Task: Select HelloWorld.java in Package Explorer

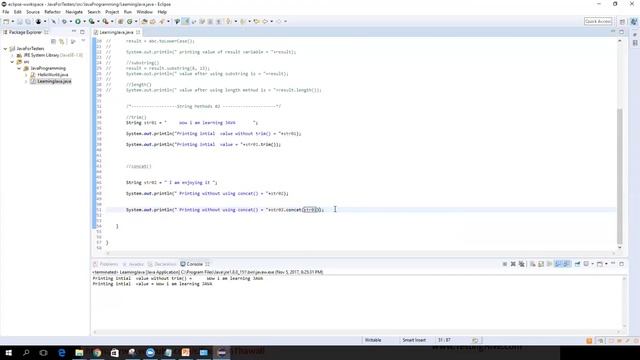Action: point(53,75)
